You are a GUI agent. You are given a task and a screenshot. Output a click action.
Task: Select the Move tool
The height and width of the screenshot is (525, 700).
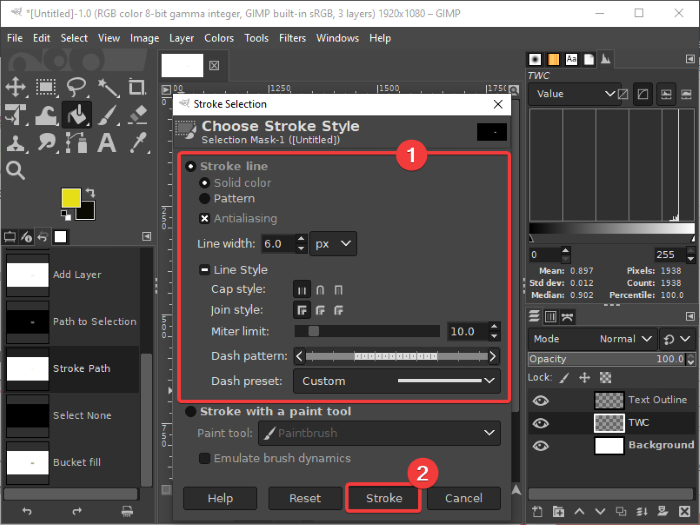pos(16,87)
